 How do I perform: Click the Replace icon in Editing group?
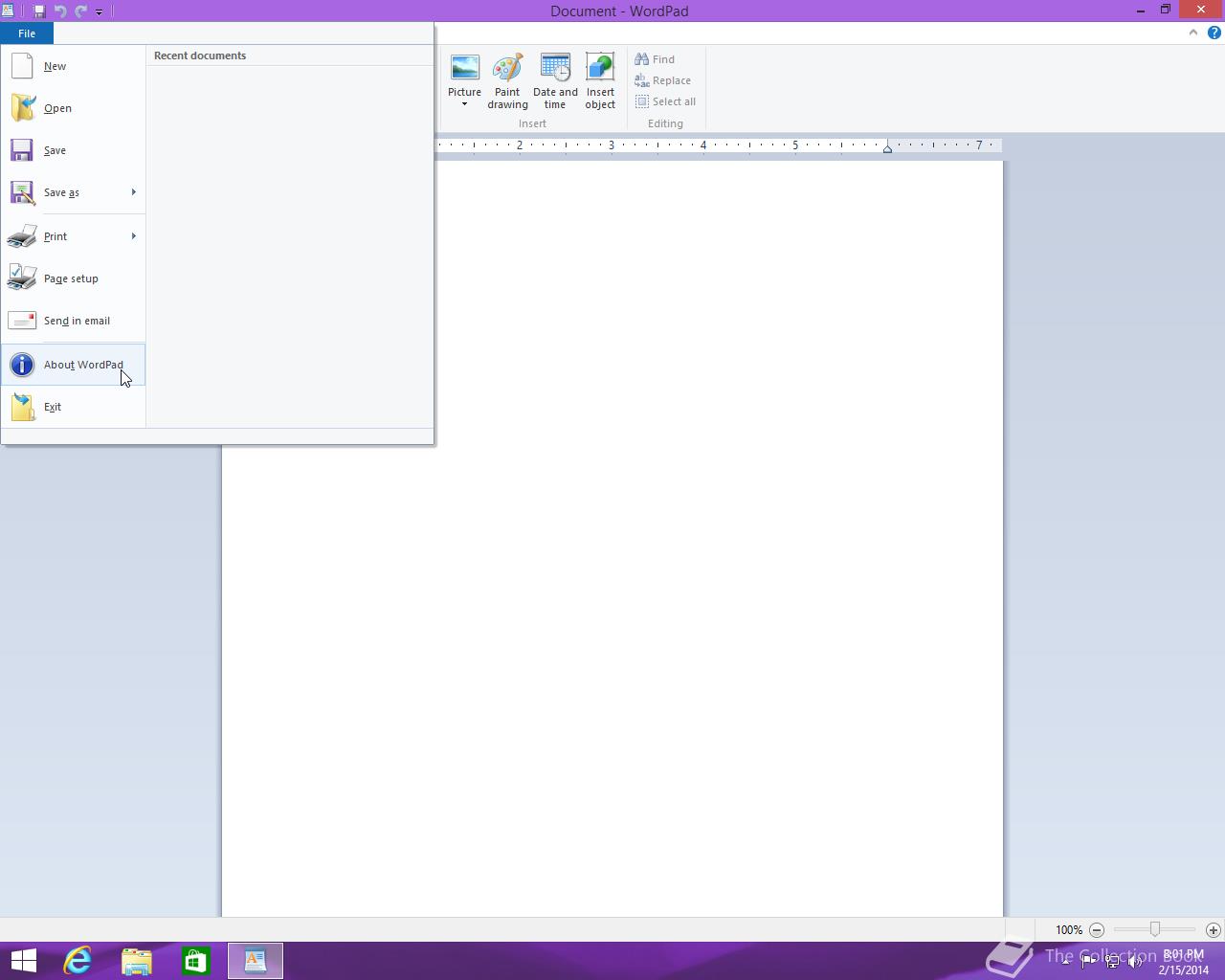(x=642, y=80)
